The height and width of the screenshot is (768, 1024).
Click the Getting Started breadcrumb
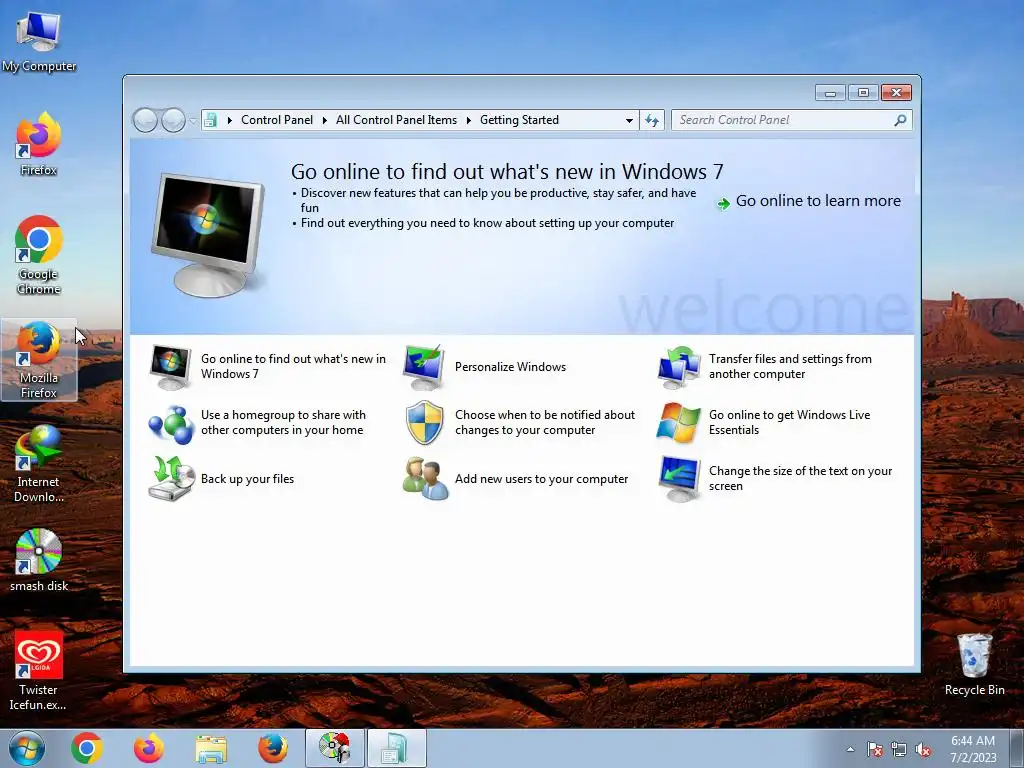coord(519,120)
